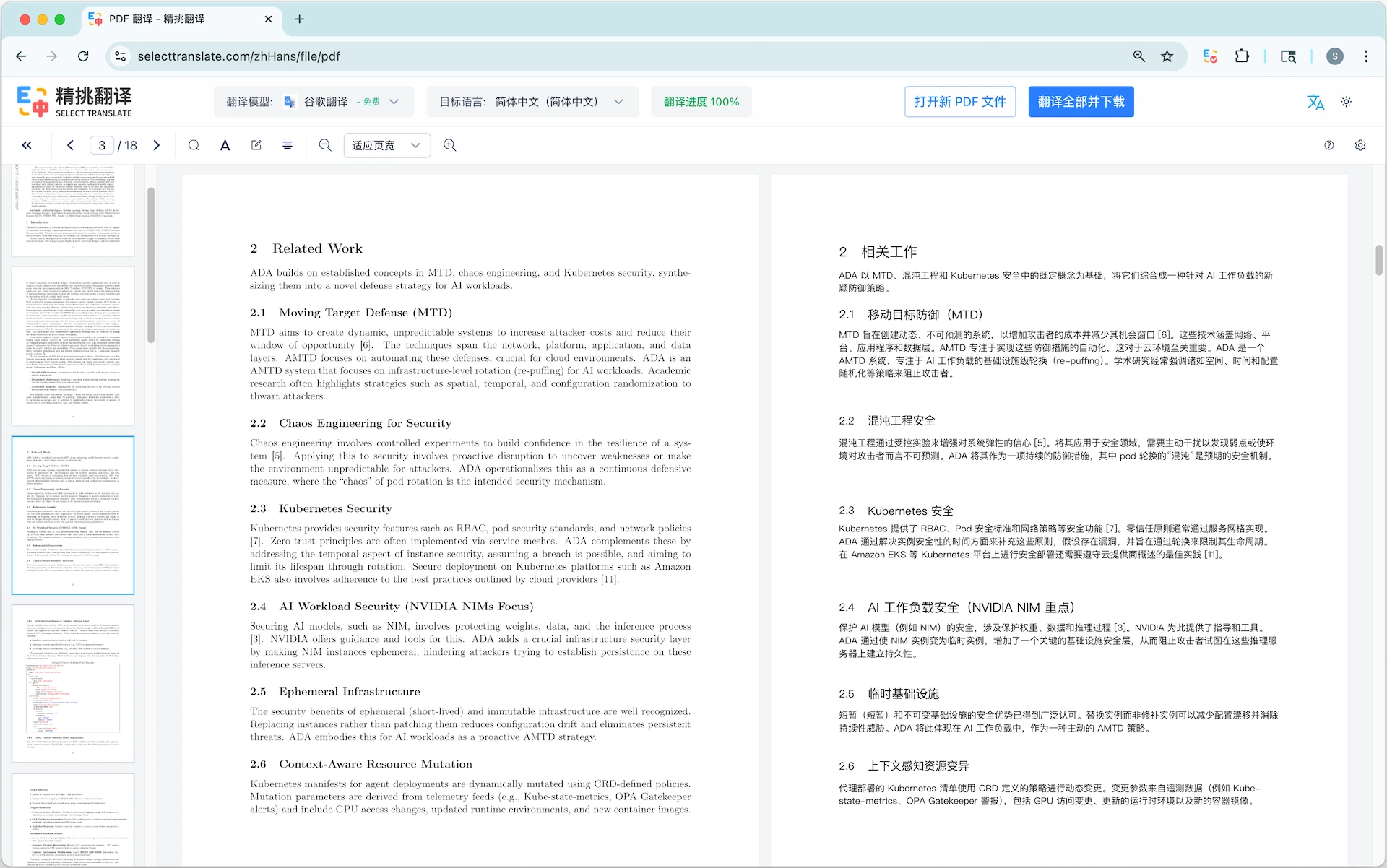1387x868 pixels.
Task: Select the highlighted page 3 thumbnail
Action: point(73,515)
